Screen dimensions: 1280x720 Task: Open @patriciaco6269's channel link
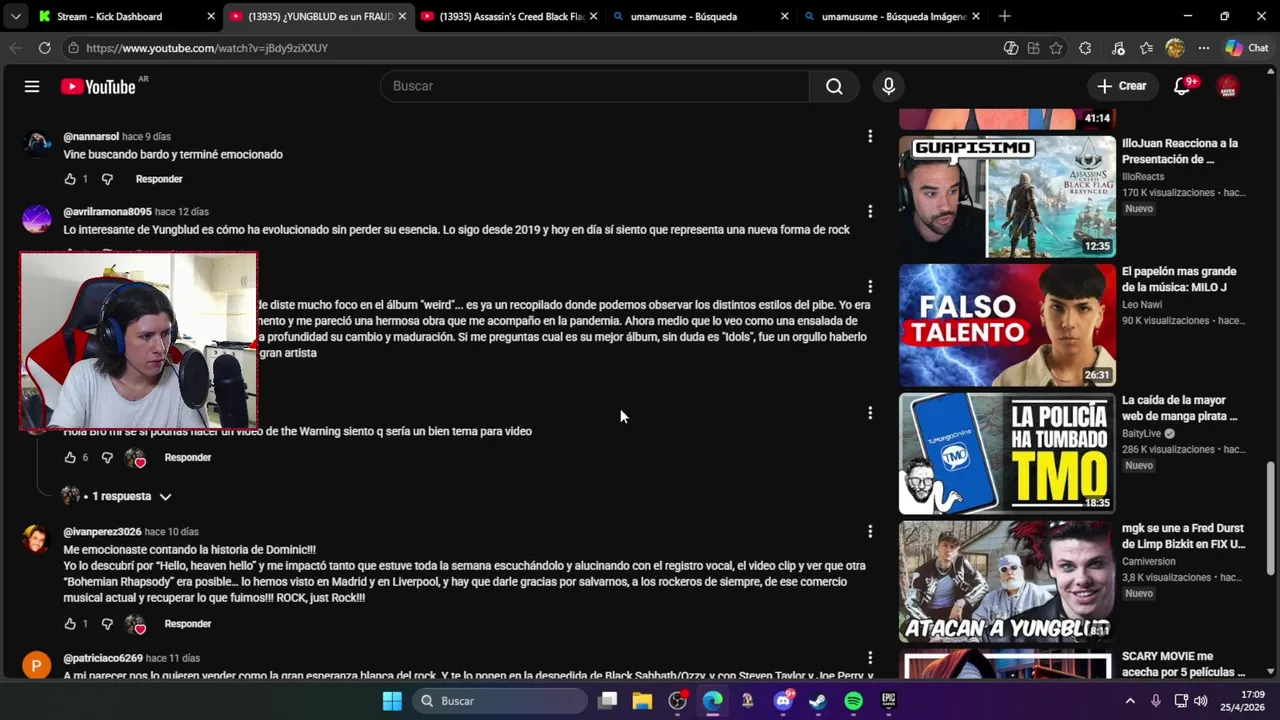tap(103, 658)
